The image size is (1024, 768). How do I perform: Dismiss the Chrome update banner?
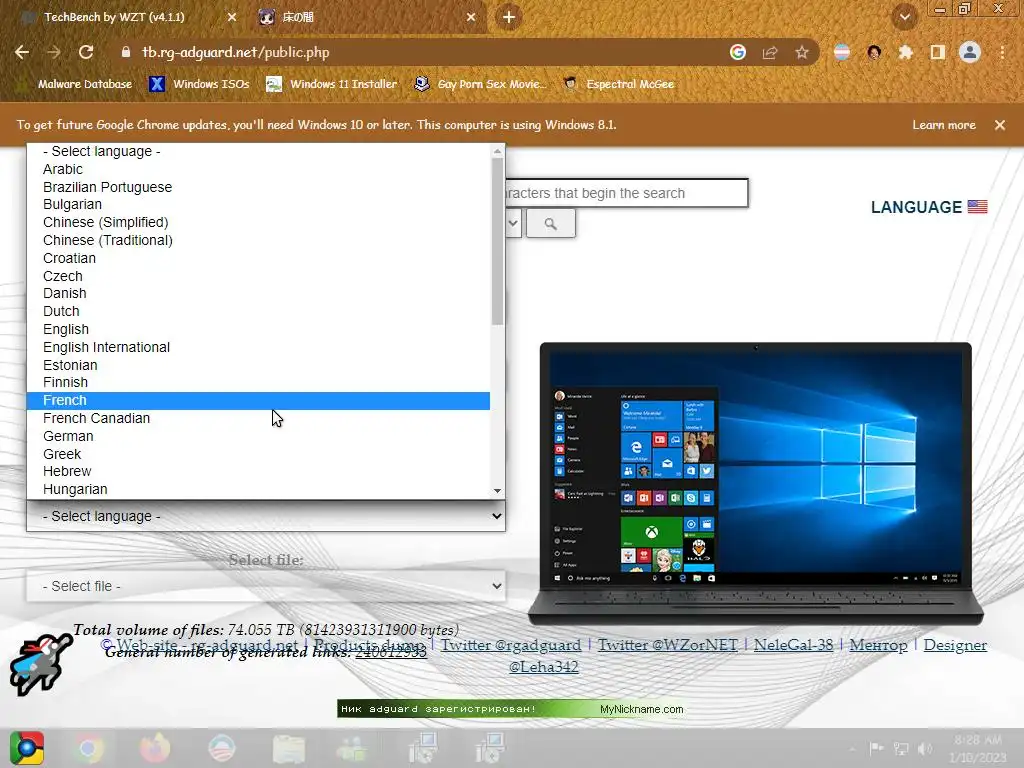pos(1000,125)
